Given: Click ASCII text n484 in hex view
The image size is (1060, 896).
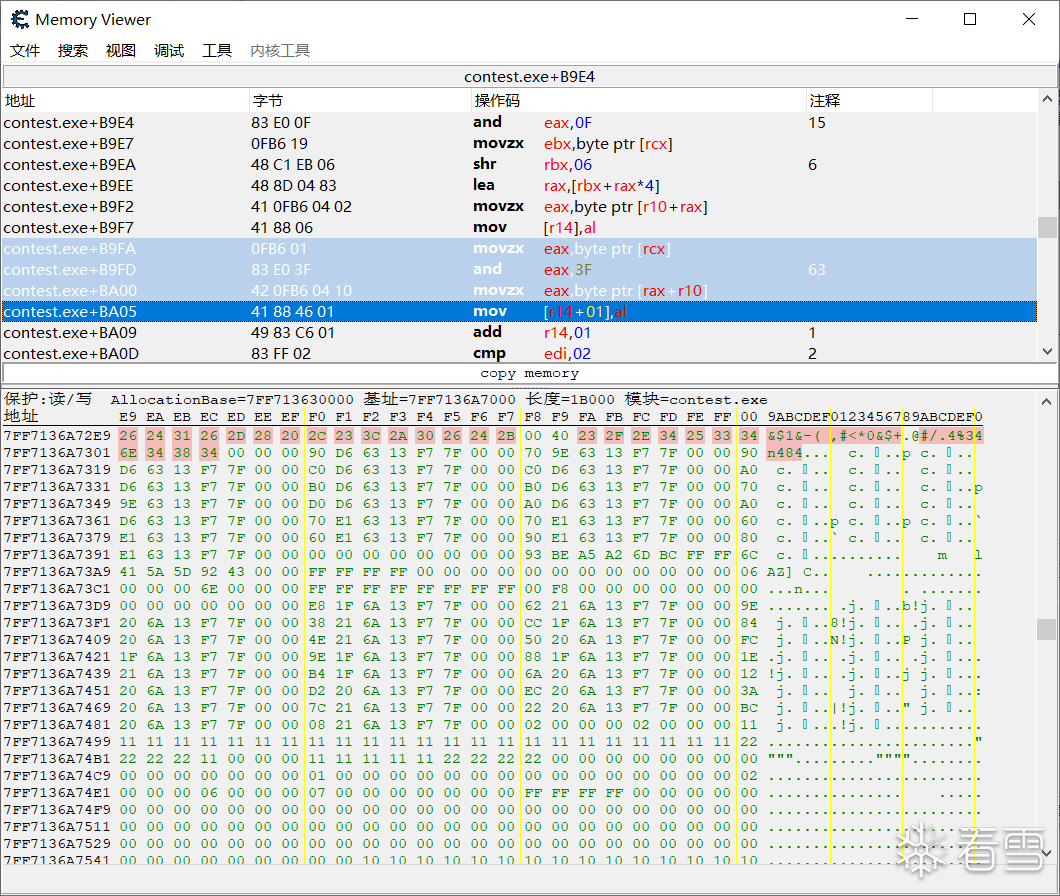Looking at the screenshot, I should coord(784,453).
